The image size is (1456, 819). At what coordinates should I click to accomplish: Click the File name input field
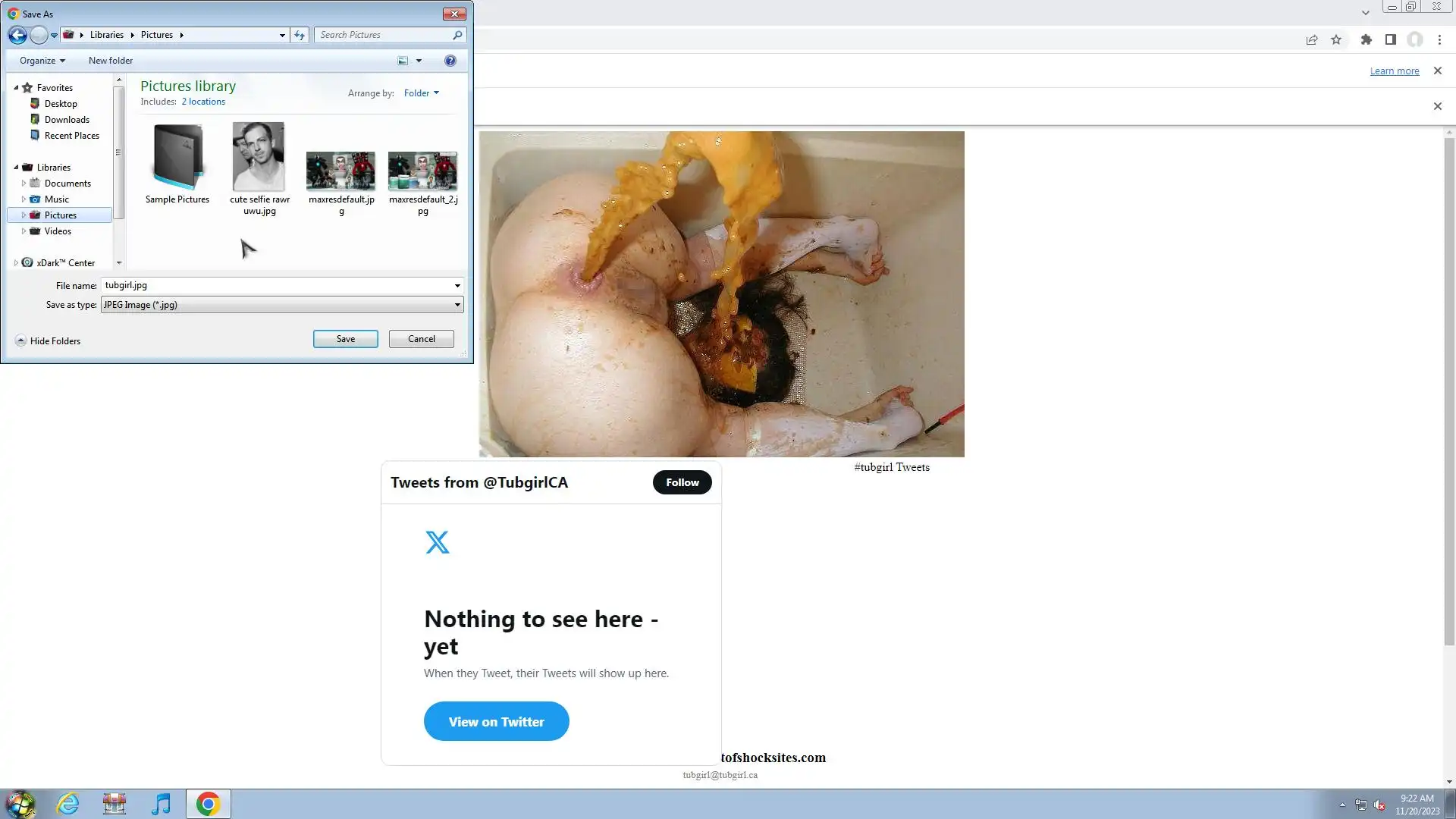pyautogui.click(x=277, y=285)
